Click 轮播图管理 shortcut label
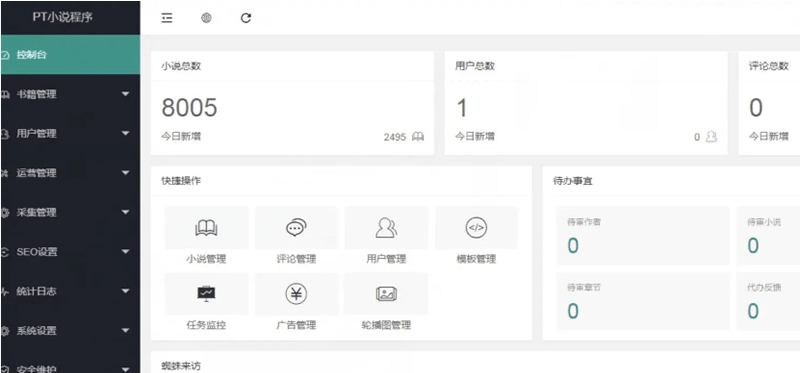The image size is (800, 373). pyautogui.click(x=386, y=325)
